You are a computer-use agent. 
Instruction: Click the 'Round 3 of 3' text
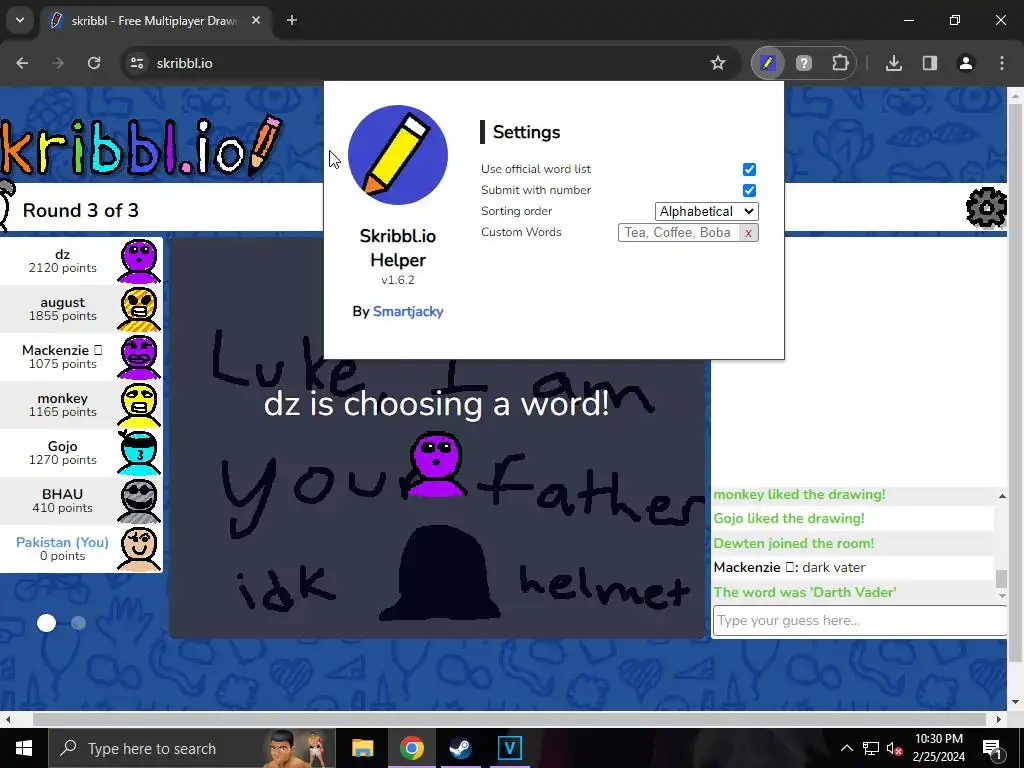(80, 210)
